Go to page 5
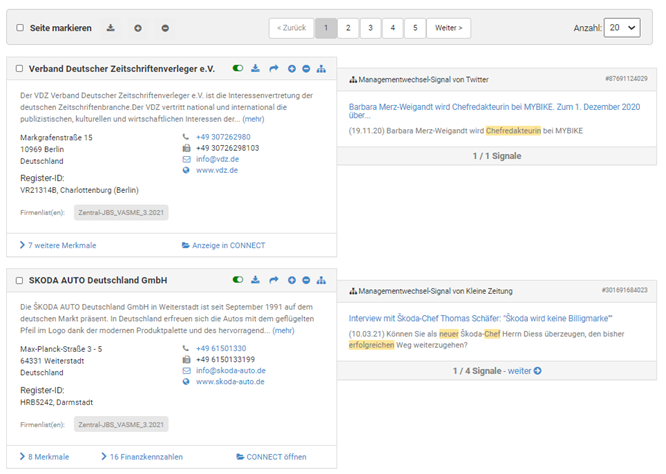This screenshot has width=666, height=474. tap(415, 28)
